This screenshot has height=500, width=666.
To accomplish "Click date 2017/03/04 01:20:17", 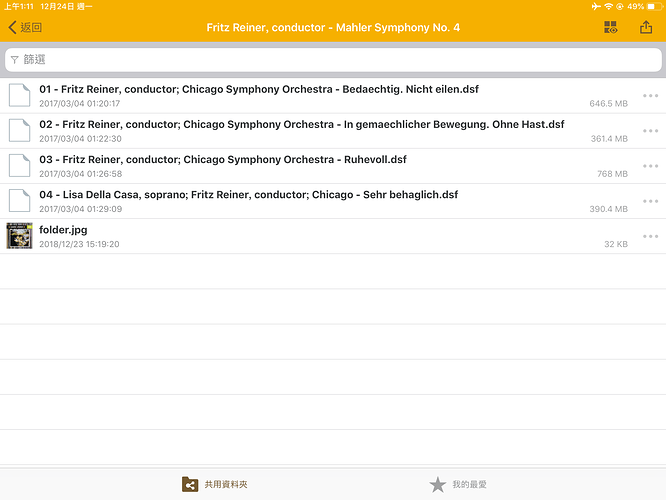I will click(80, 104).
